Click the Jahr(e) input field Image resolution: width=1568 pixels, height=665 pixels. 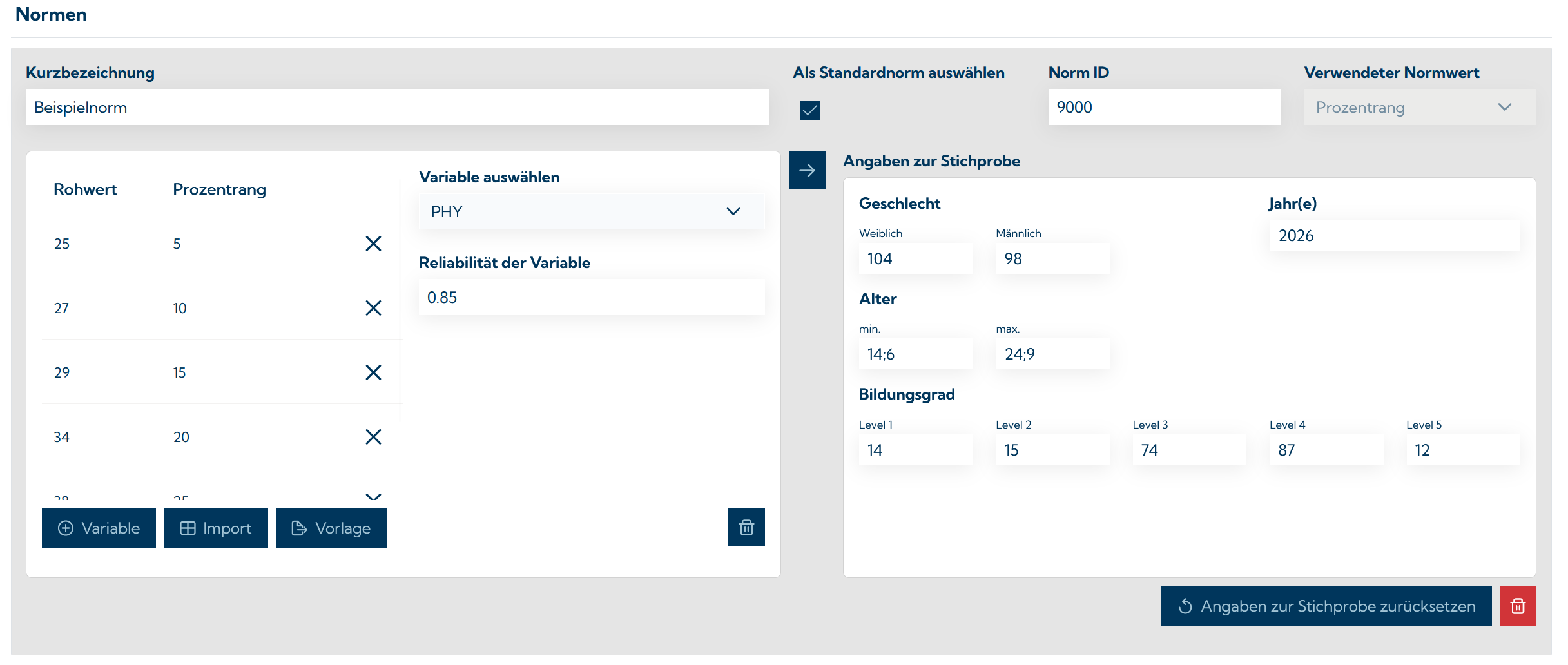1394,236
